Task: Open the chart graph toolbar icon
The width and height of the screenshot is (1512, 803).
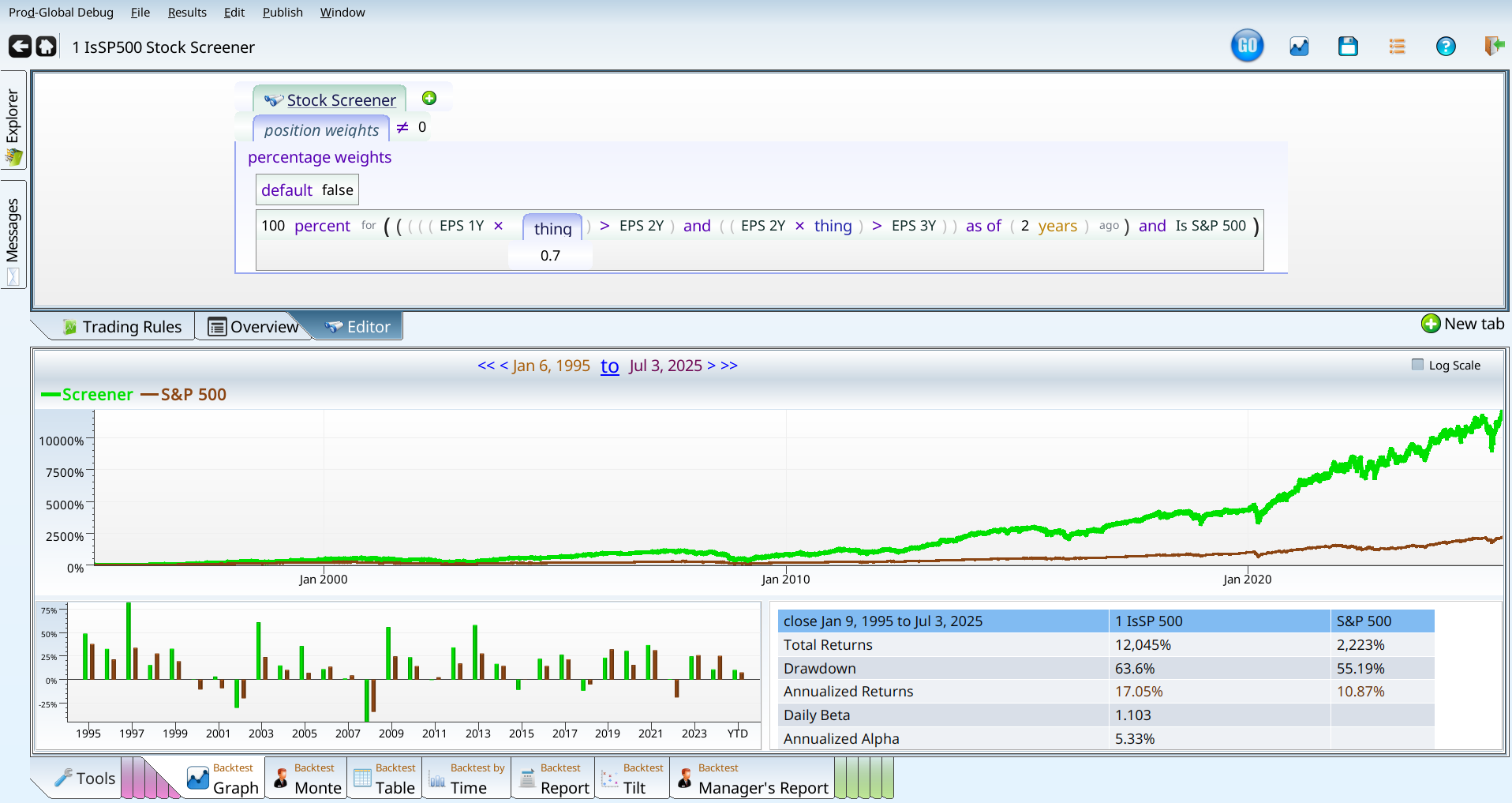Action: [x=1299, y=47]
